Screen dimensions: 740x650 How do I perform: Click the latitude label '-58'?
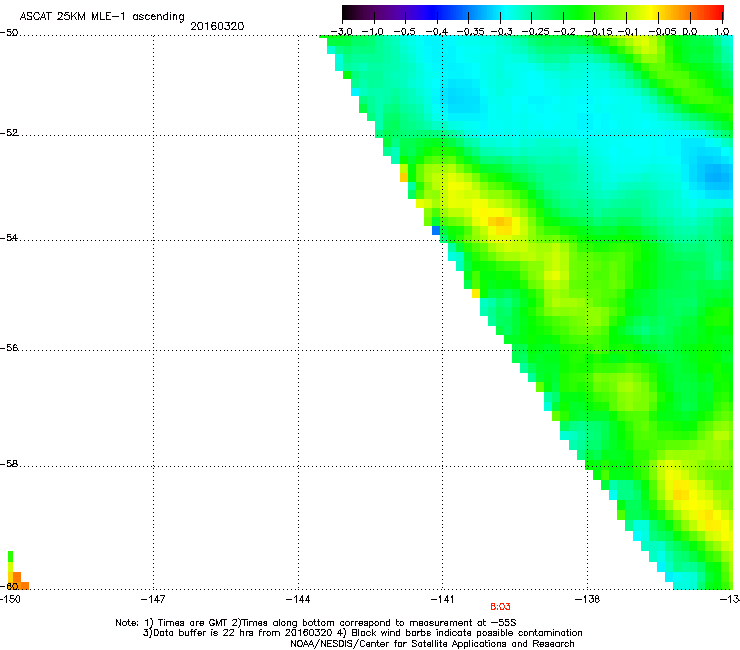point(9,464)
